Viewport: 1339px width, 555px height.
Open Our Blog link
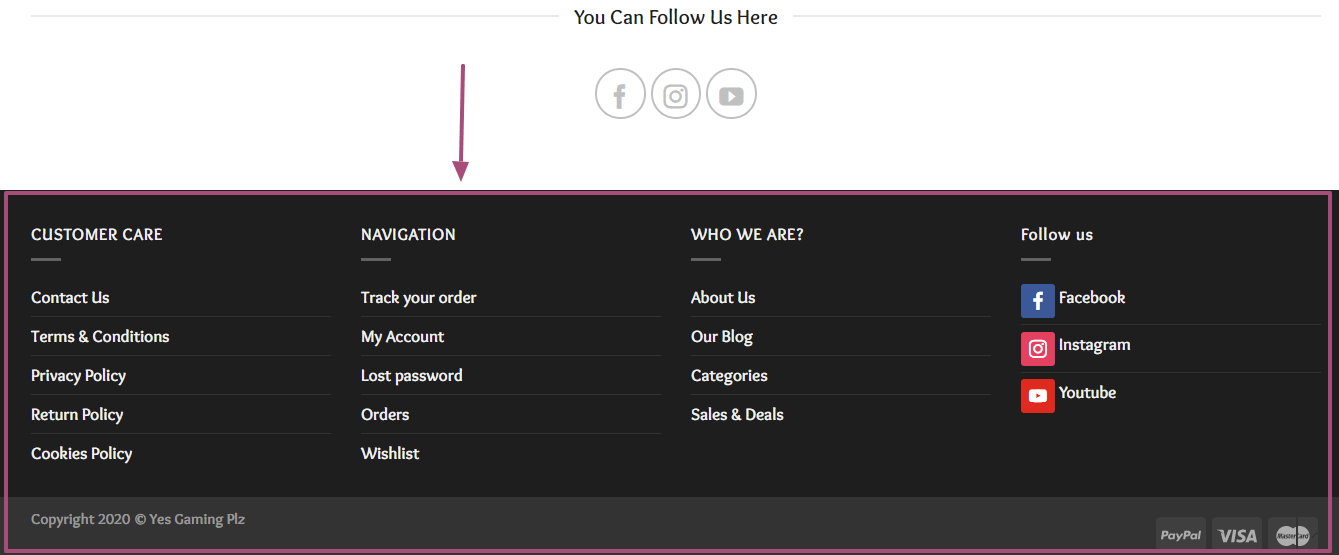pyautogui.click(x=722, y=337)
